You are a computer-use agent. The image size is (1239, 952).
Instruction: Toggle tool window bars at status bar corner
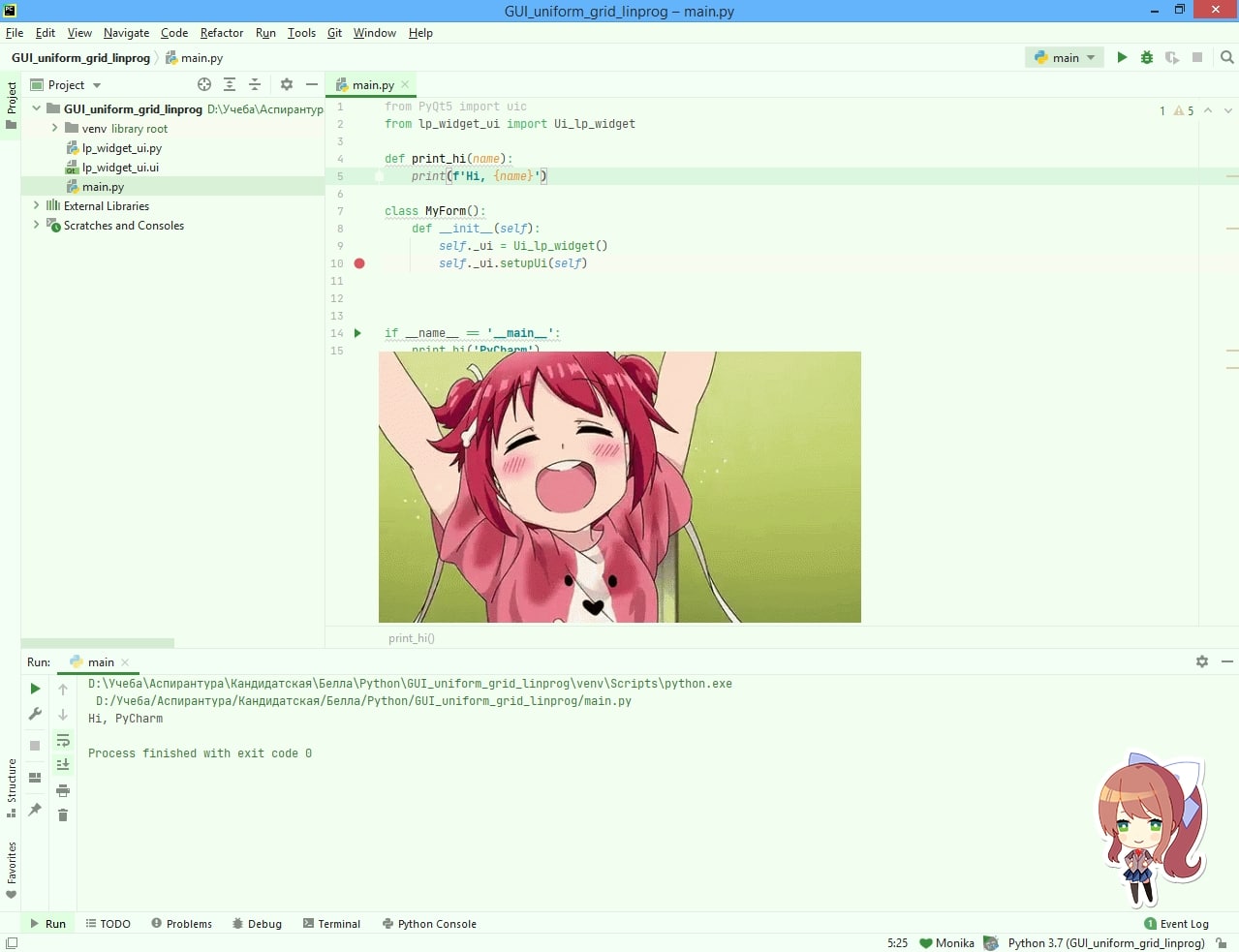pos(12,942)
